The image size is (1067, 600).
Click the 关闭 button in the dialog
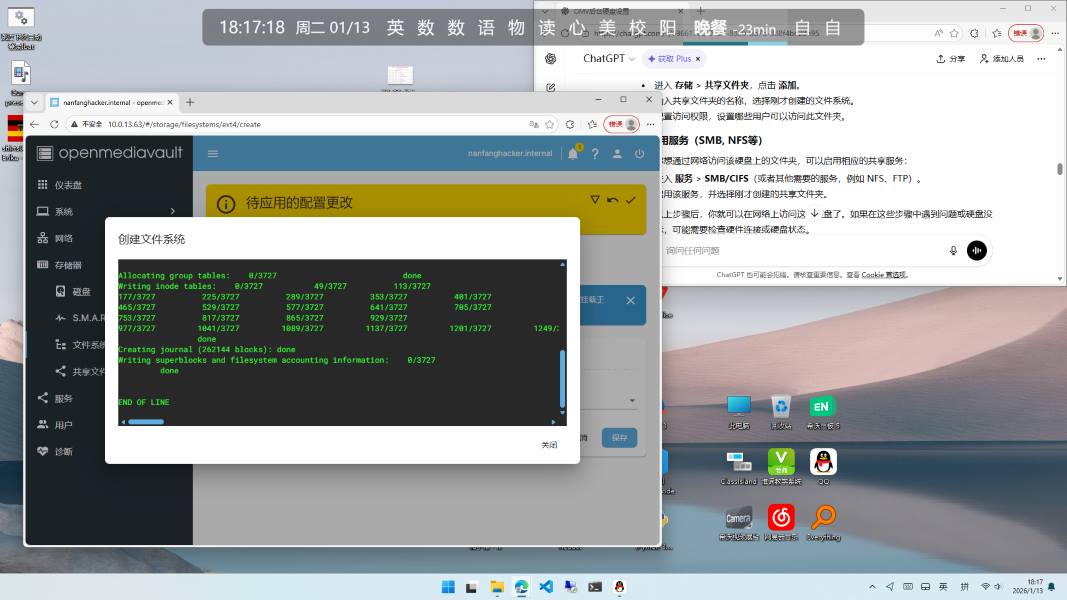coord(549,445)
